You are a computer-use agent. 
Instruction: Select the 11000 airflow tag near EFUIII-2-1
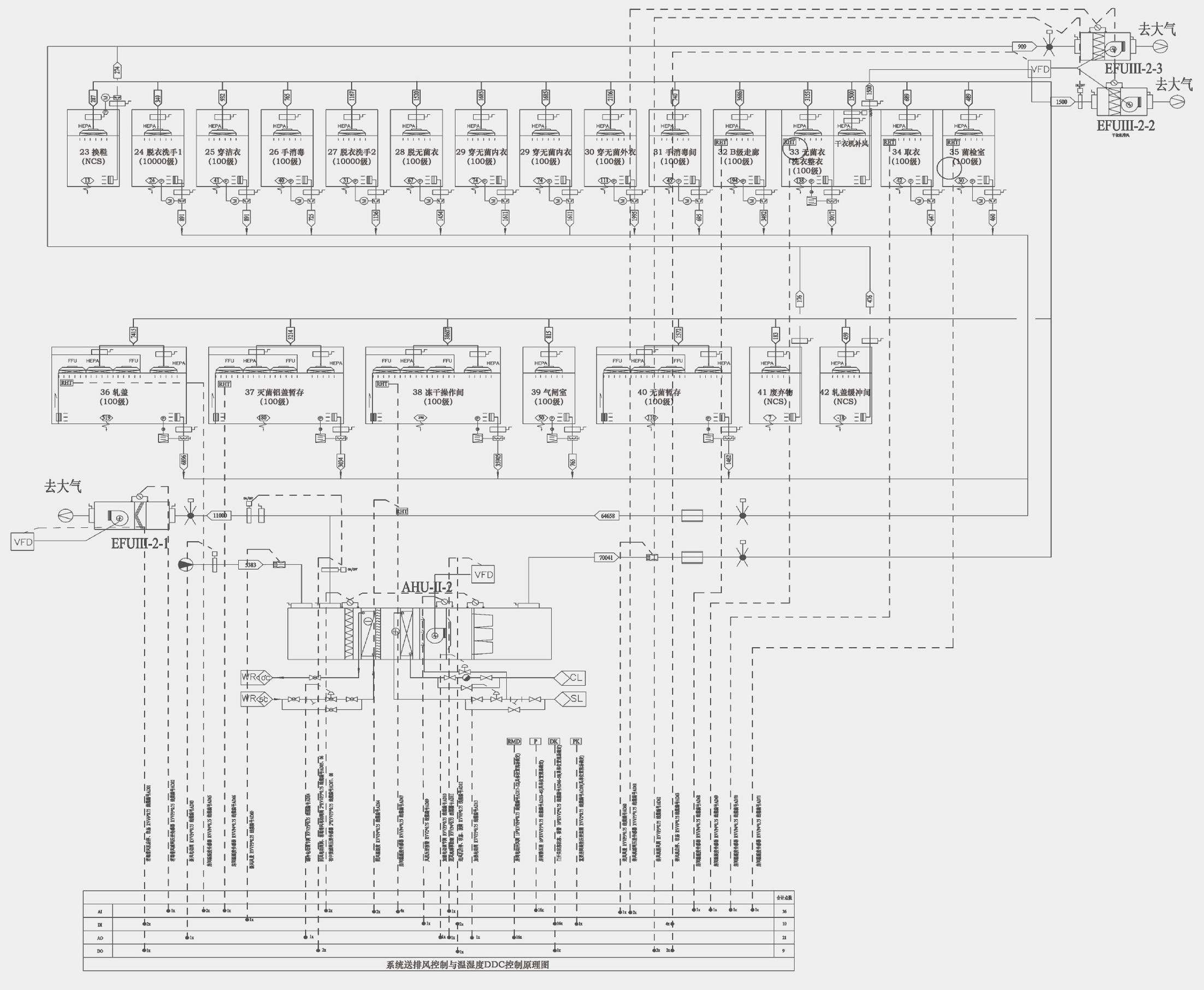tap(220, 516)
